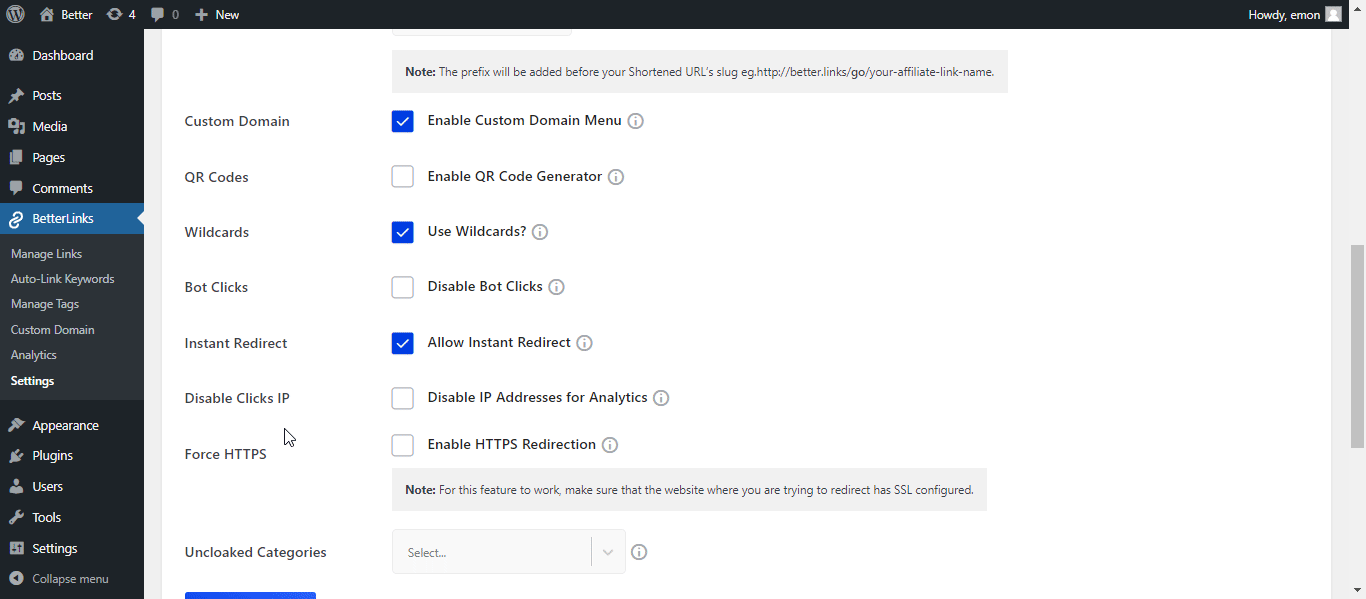Open the WordPress logo menu
Viewport: 1366px width, 599px height.
tap(15, 14)
